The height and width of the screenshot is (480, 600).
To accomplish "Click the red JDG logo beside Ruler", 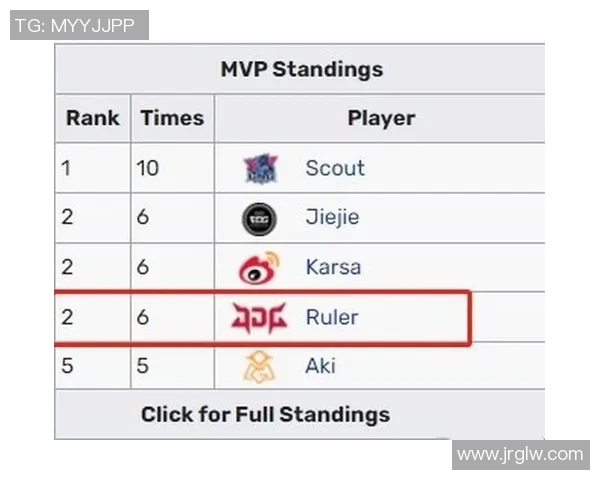I will [259, 318].
